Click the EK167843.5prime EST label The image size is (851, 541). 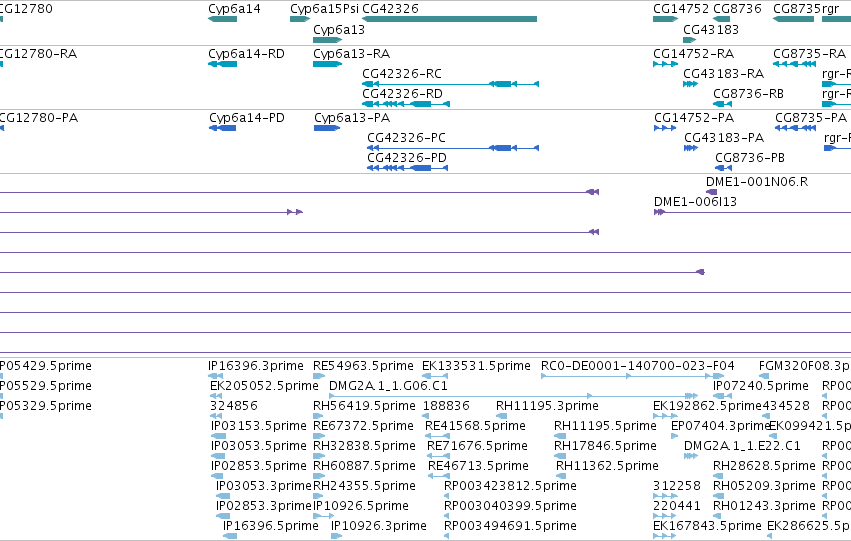(x=708, y=526)
